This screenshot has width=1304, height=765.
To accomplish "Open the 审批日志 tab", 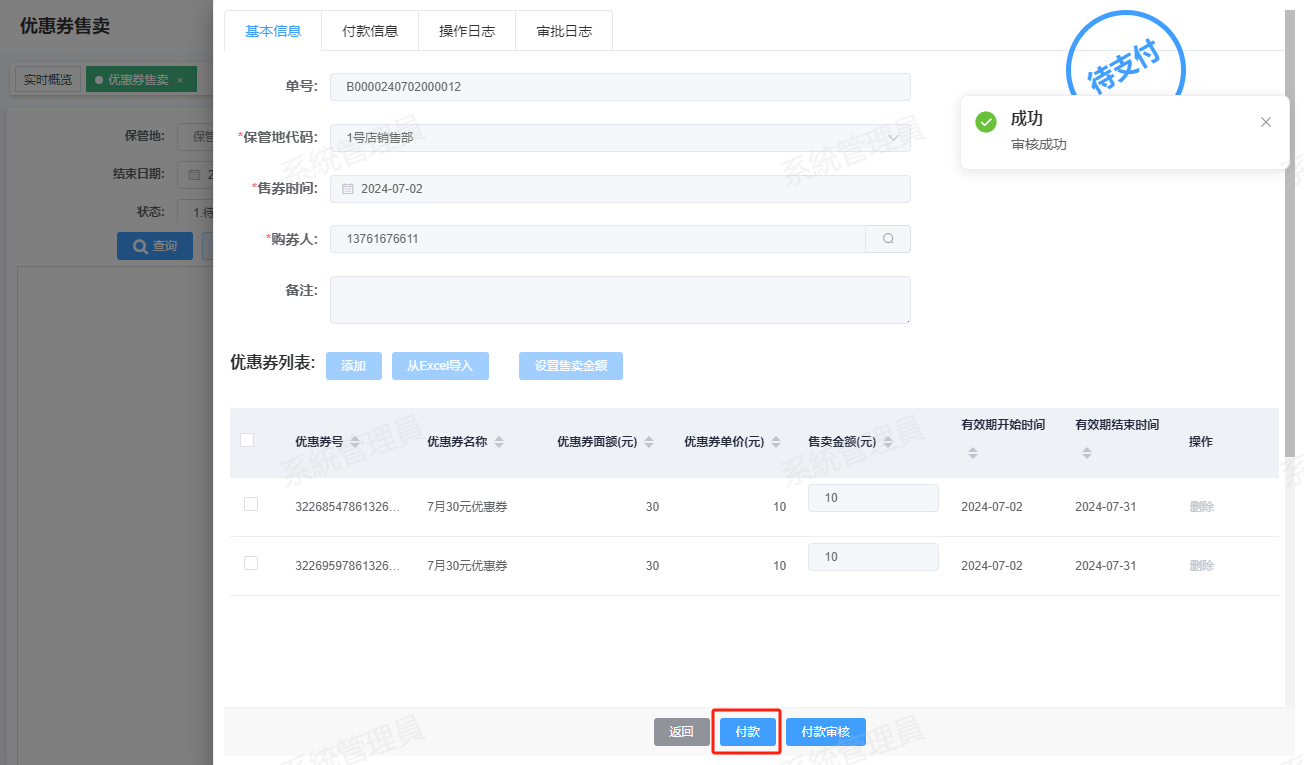I will (564, 31).
